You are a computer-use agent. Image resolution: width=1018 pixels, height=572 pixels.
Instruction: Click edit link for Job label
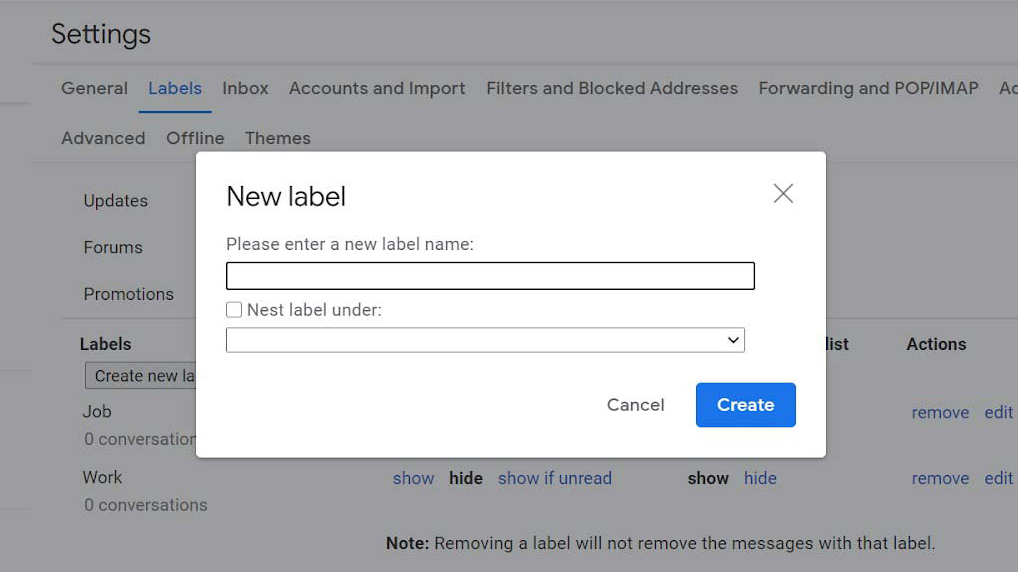[x=999, y=412]
